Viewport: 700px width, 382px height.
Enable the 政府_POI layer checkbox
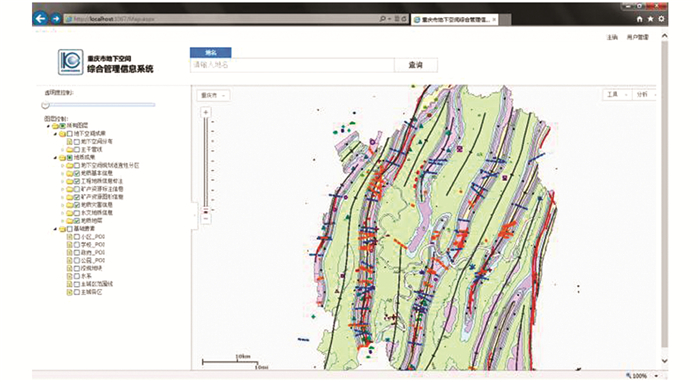(77, 253)
